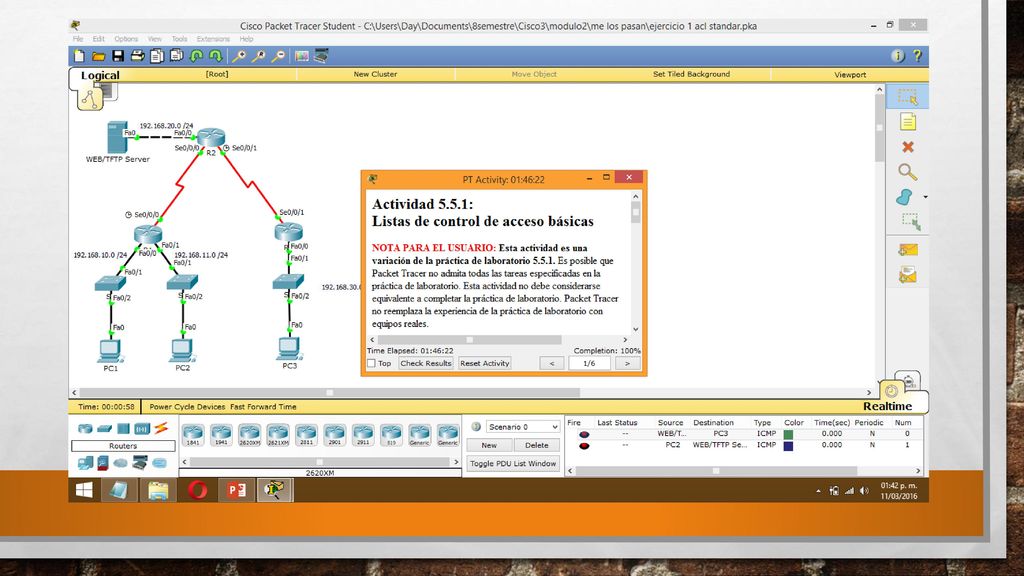Reset workspace zoom
The width and height of the screenshot is (1024, 576).
[259, 56]
